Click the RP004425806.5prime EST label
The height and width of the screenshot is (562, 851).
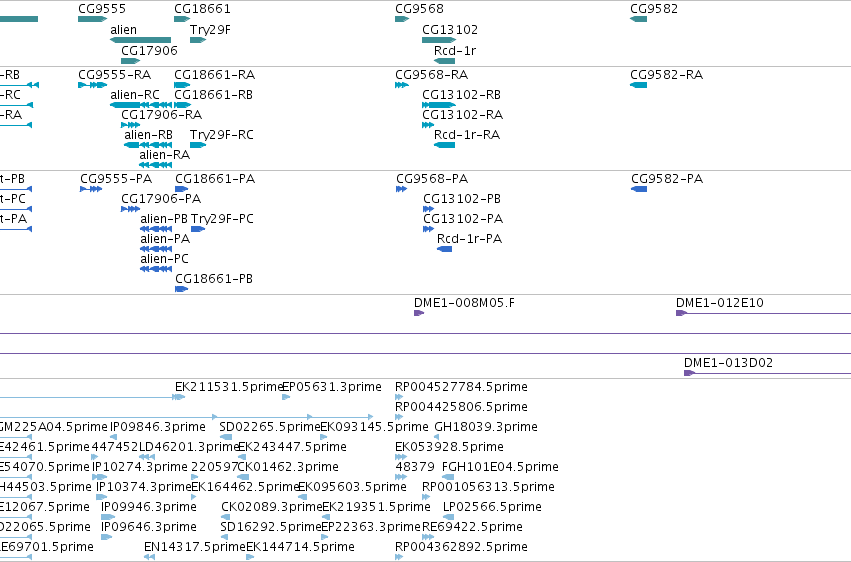click(461, 407)
